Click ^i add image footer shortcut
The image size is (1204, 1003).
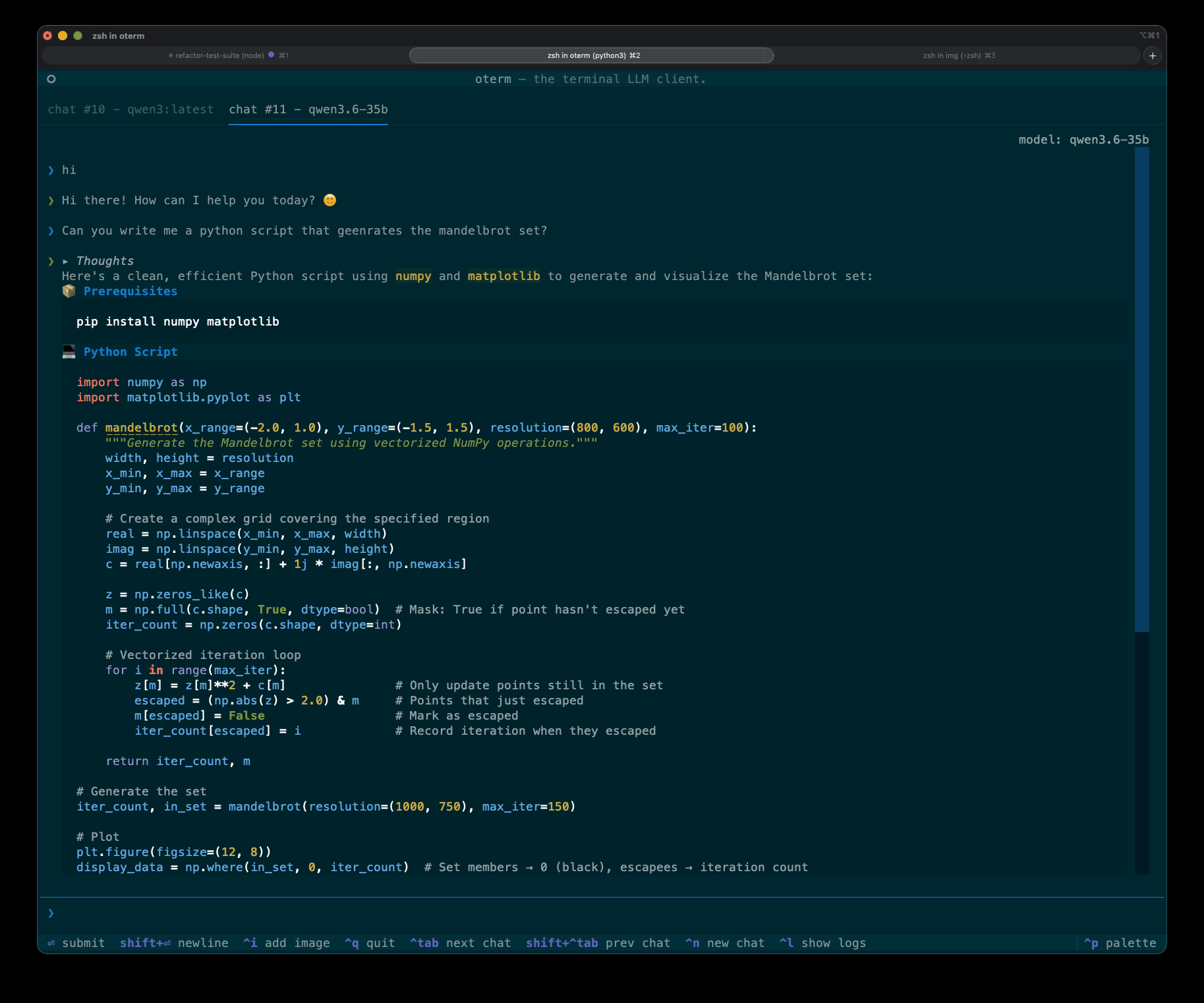(x=287, y=943)
